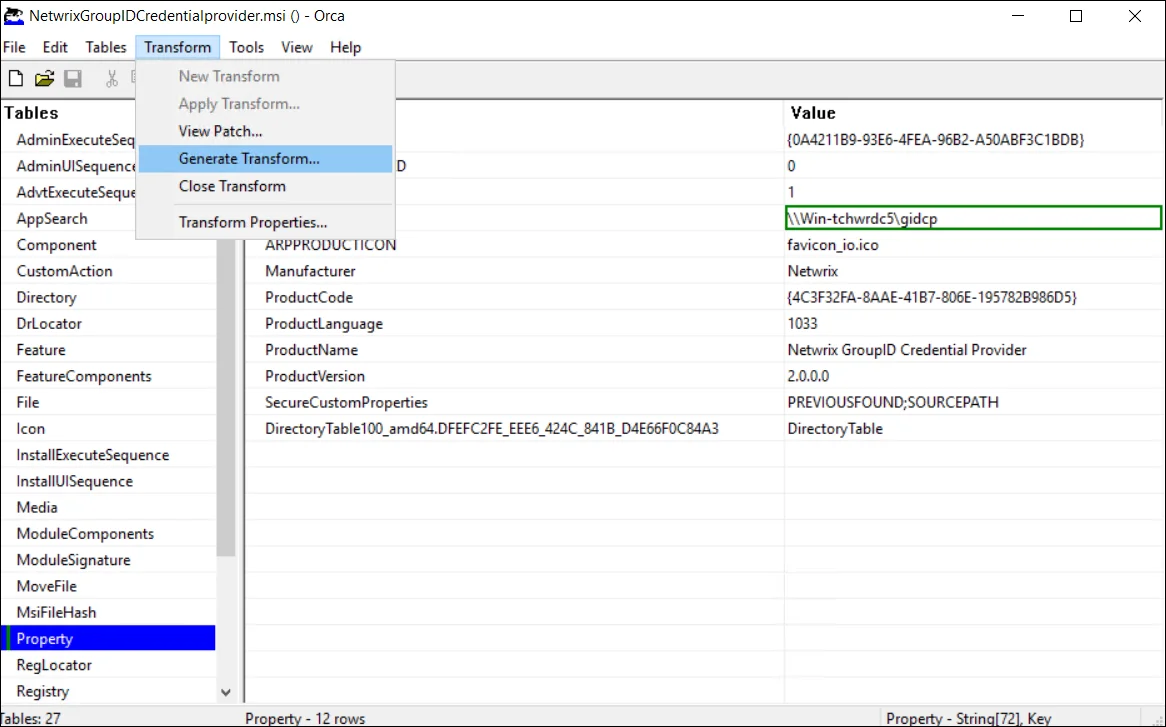Screen dimensions: 1166x727
Task: Open the Tools menu
Action: 246,47
